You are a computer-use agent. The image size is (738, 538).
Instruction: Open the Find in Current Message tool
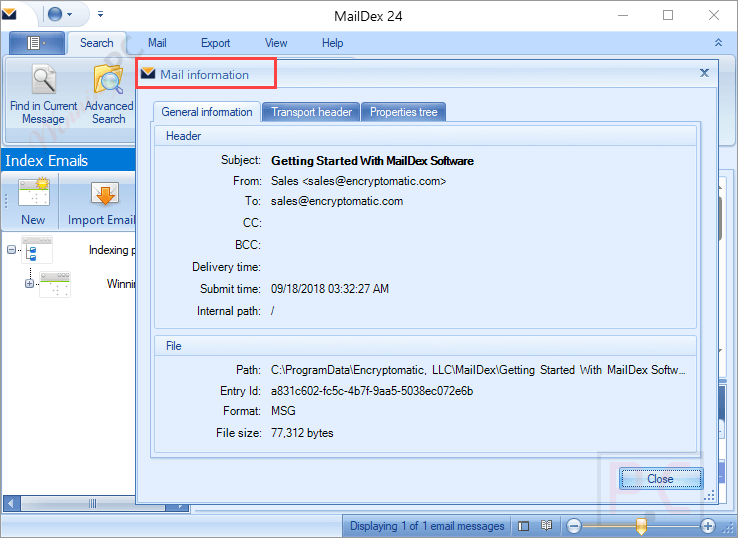(x=43, y=95)
